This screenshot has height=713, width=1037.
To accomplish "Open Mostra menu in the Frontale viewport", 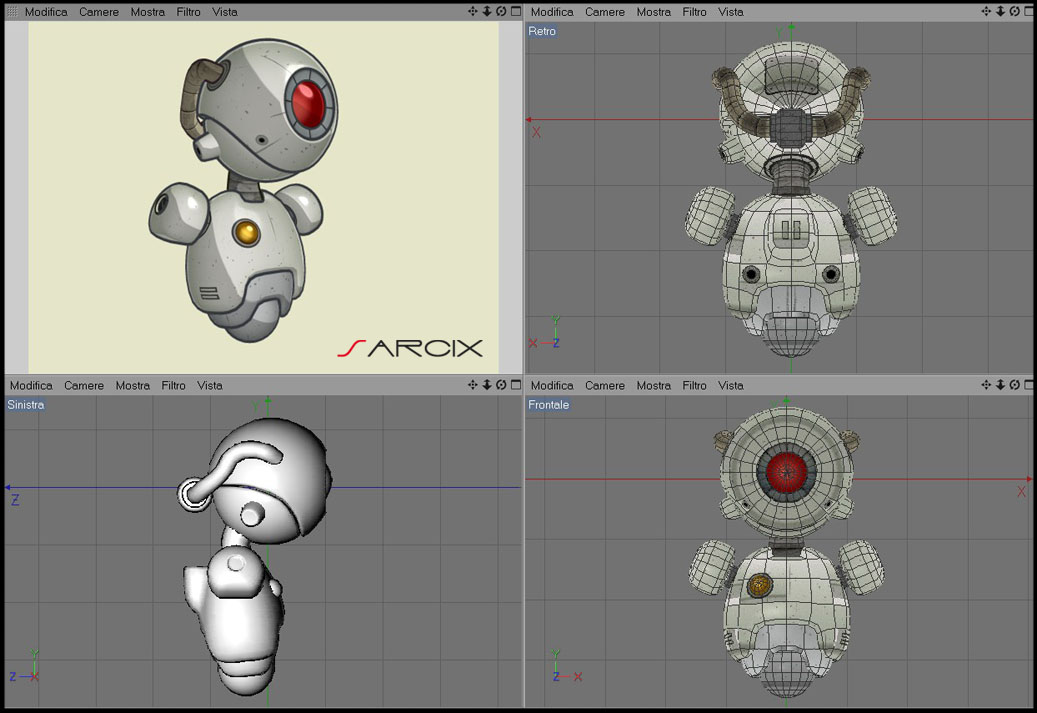I will point(653,386).
